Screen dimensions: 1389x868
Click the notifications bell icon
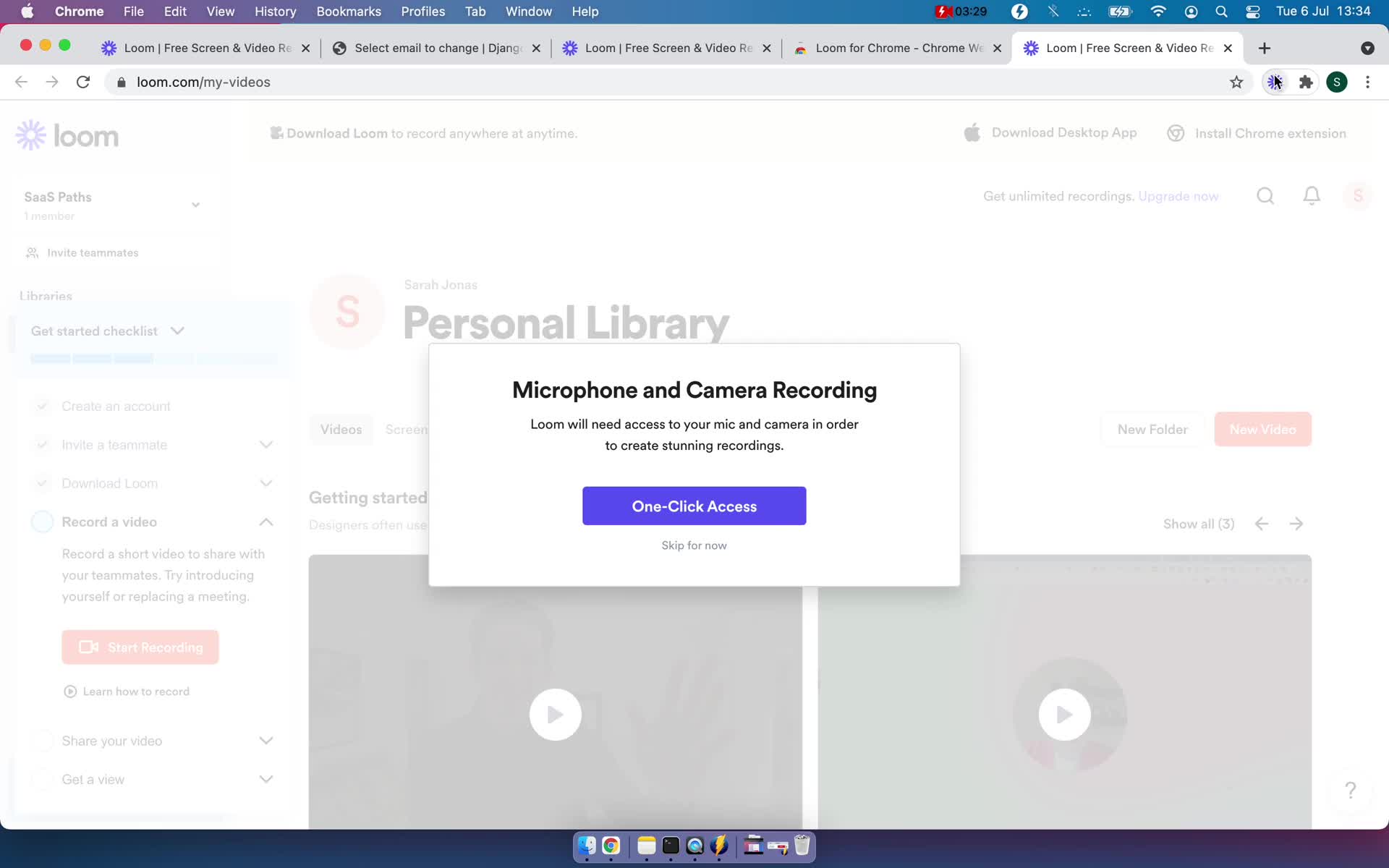pyautogui.click(x=1312, y=196)
